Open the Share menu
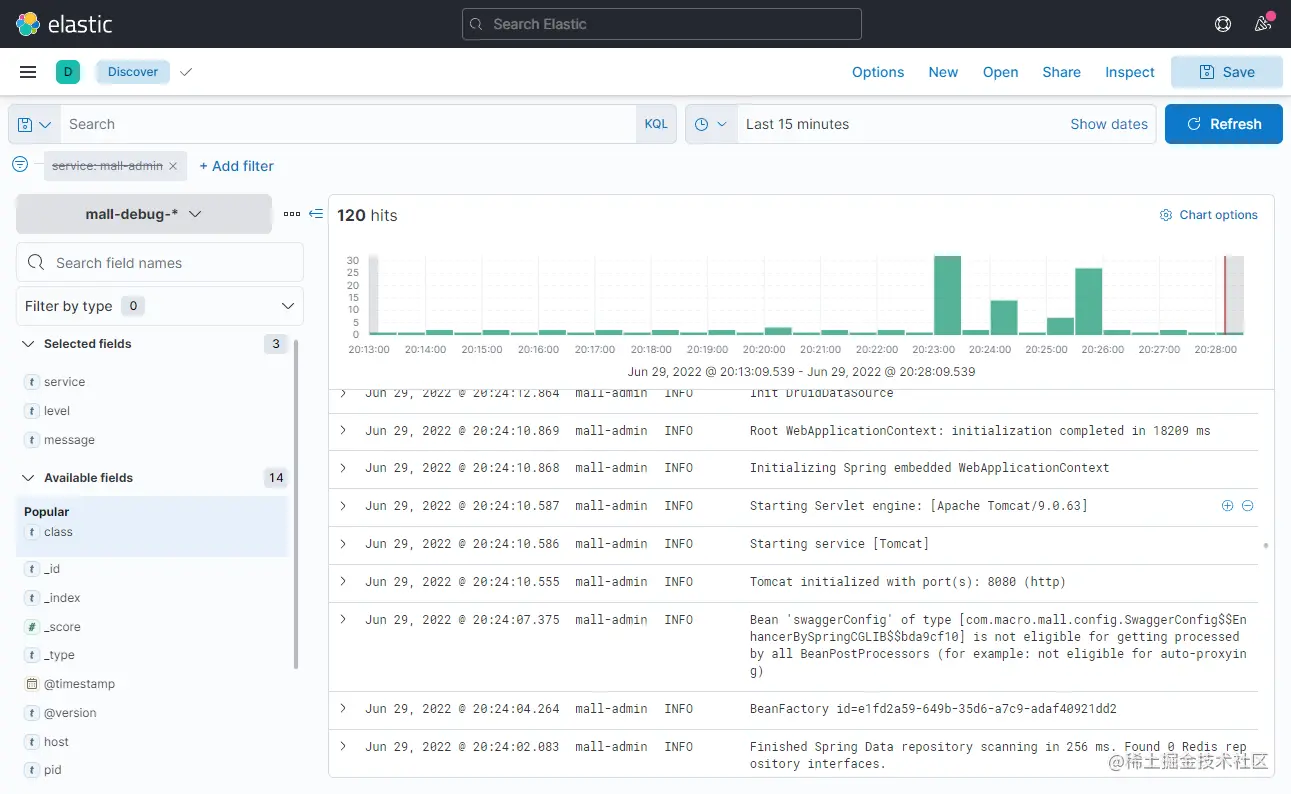The image size is (1291, 794). coord(1061,72)
